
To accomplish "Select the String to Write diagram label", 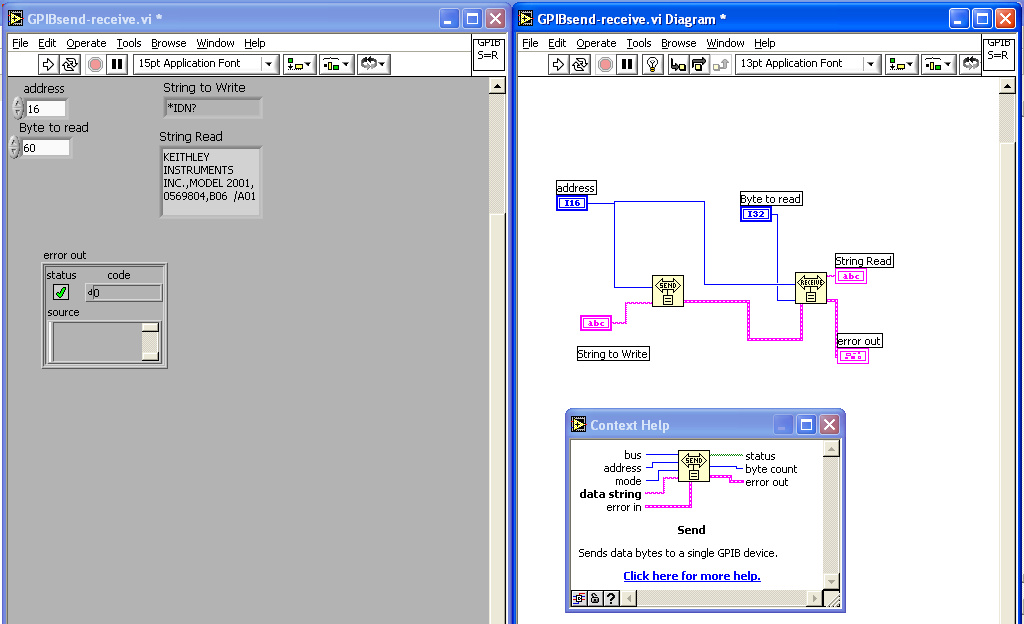I will click(613, 354).
